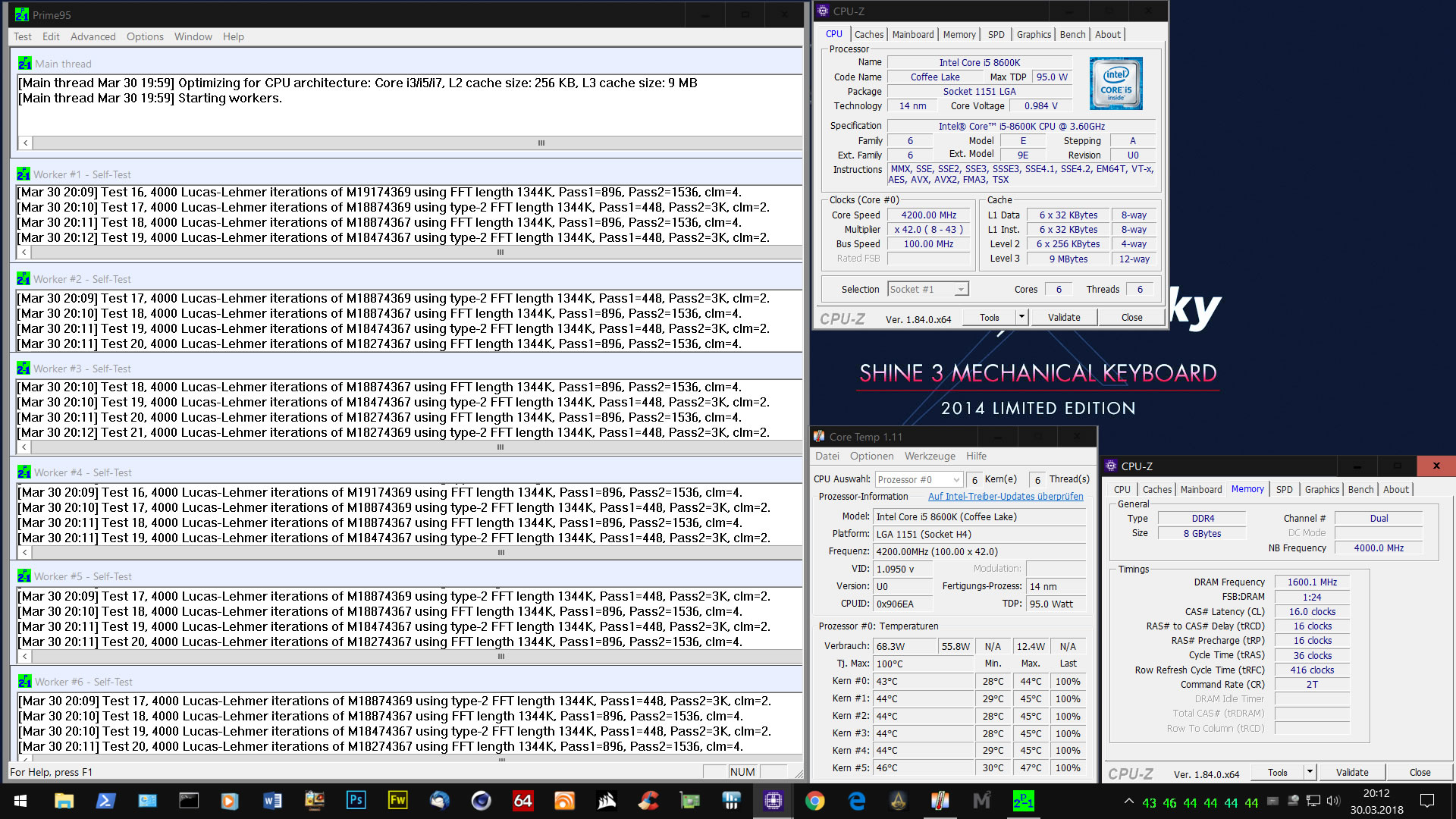Open Microsoft Edge from taskbar
Screen dimensions: 1456x819
point(857,801)
